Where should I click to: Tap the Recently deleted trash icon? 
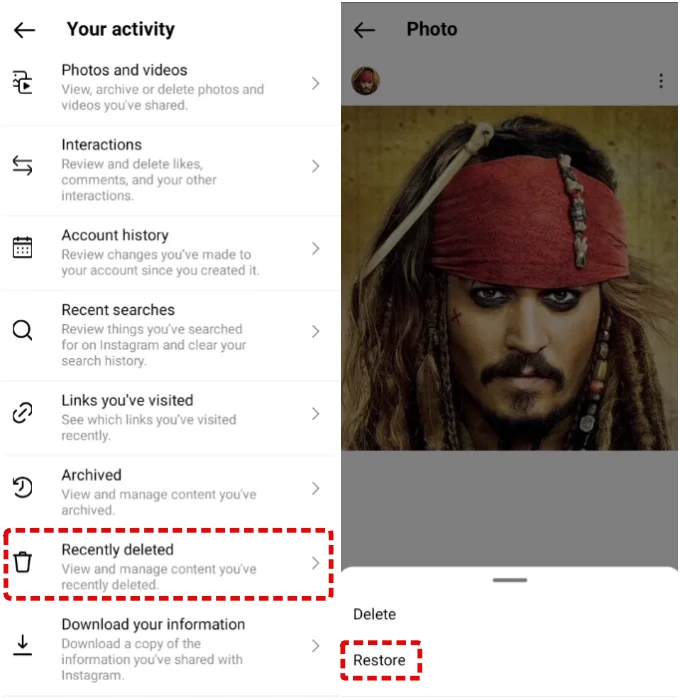point(22,562)
